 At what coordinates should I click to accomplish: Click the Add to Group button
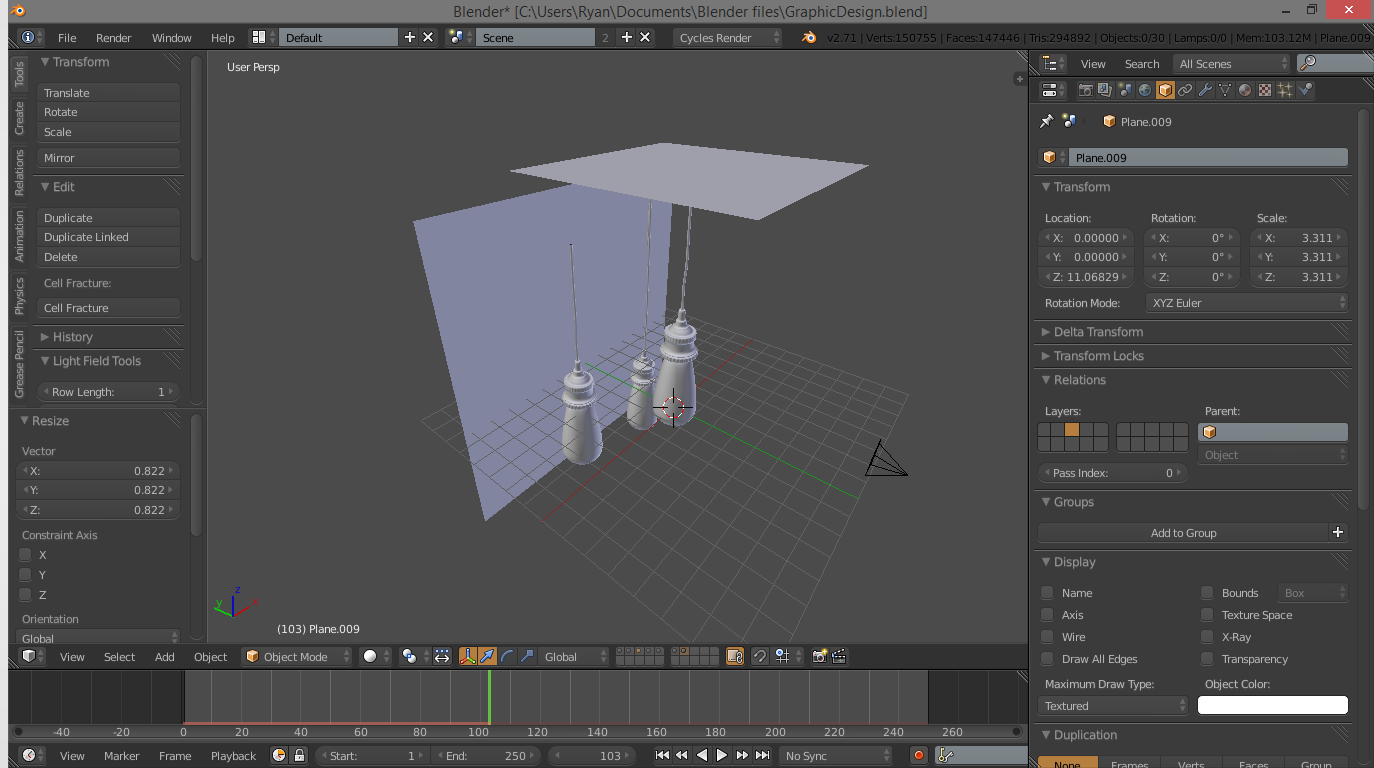(x=1183, y=532)
